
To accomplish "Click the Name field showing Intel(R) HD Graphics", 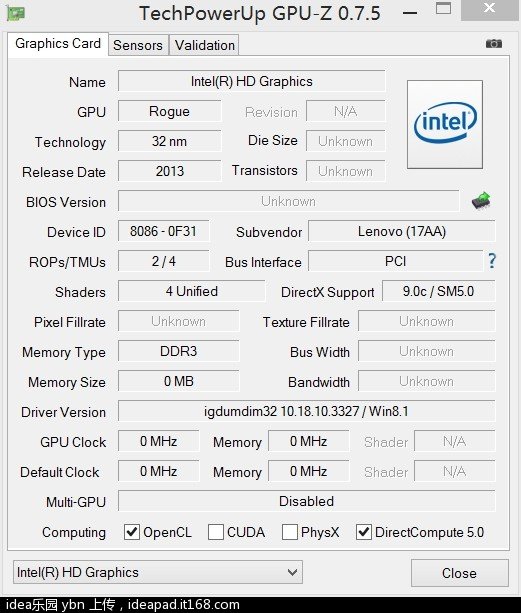I will [x=252, y=81].
